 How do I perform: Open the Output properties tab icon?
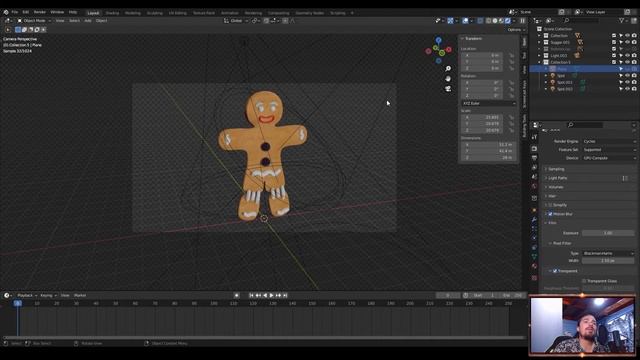534,158
